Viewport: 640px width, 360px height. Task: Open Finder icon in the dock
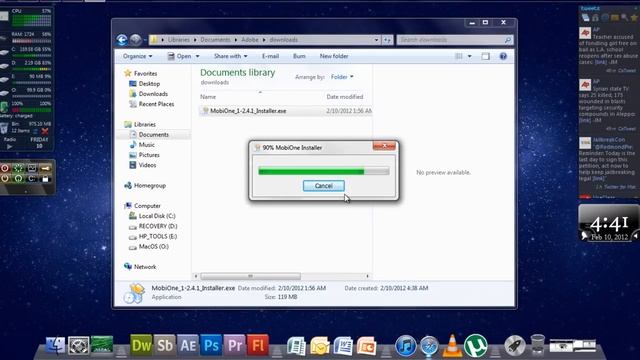click(x=55, y=345)
